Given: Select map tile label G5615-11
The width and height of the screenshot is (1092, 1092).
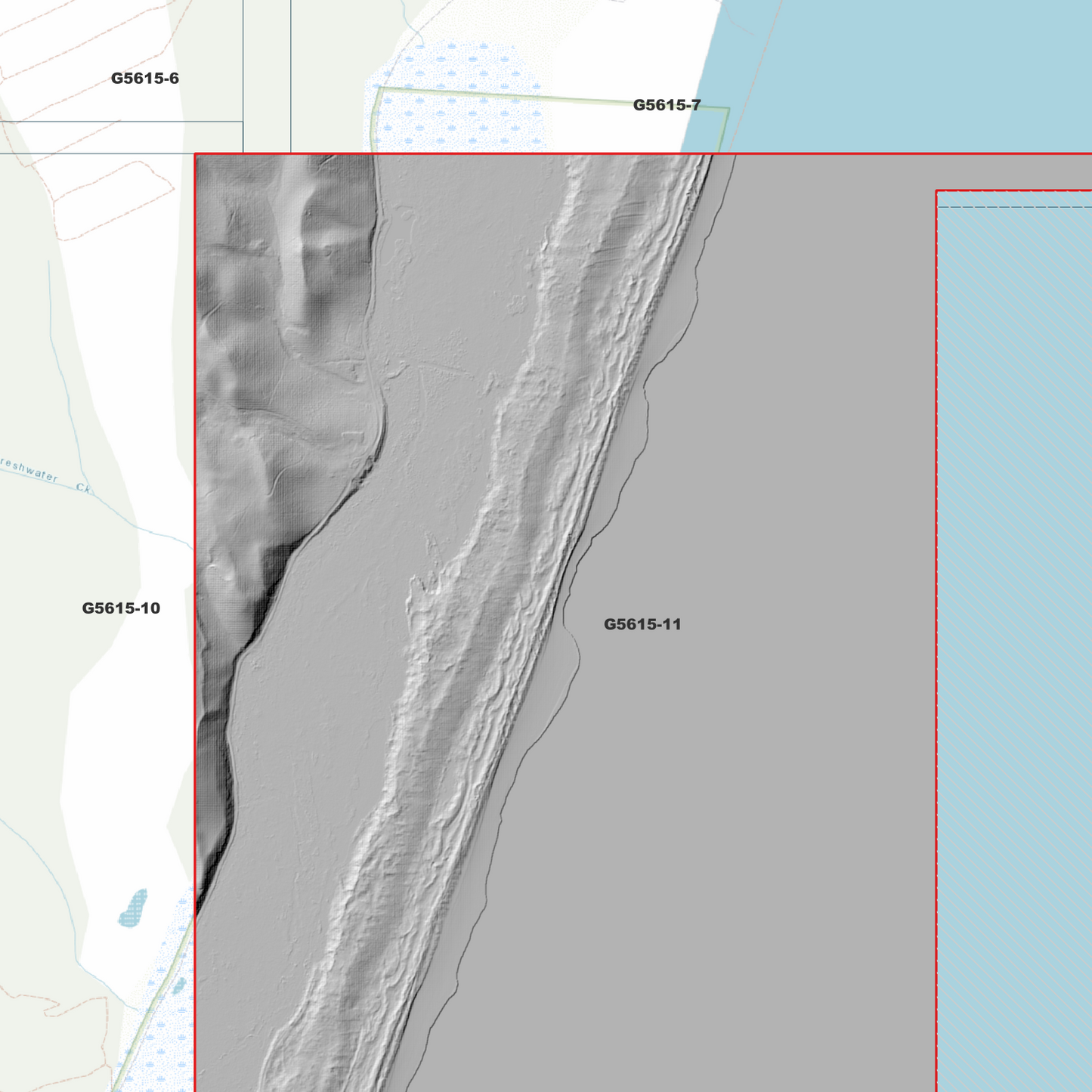Looking at the screenshot, I should (642, 624).
